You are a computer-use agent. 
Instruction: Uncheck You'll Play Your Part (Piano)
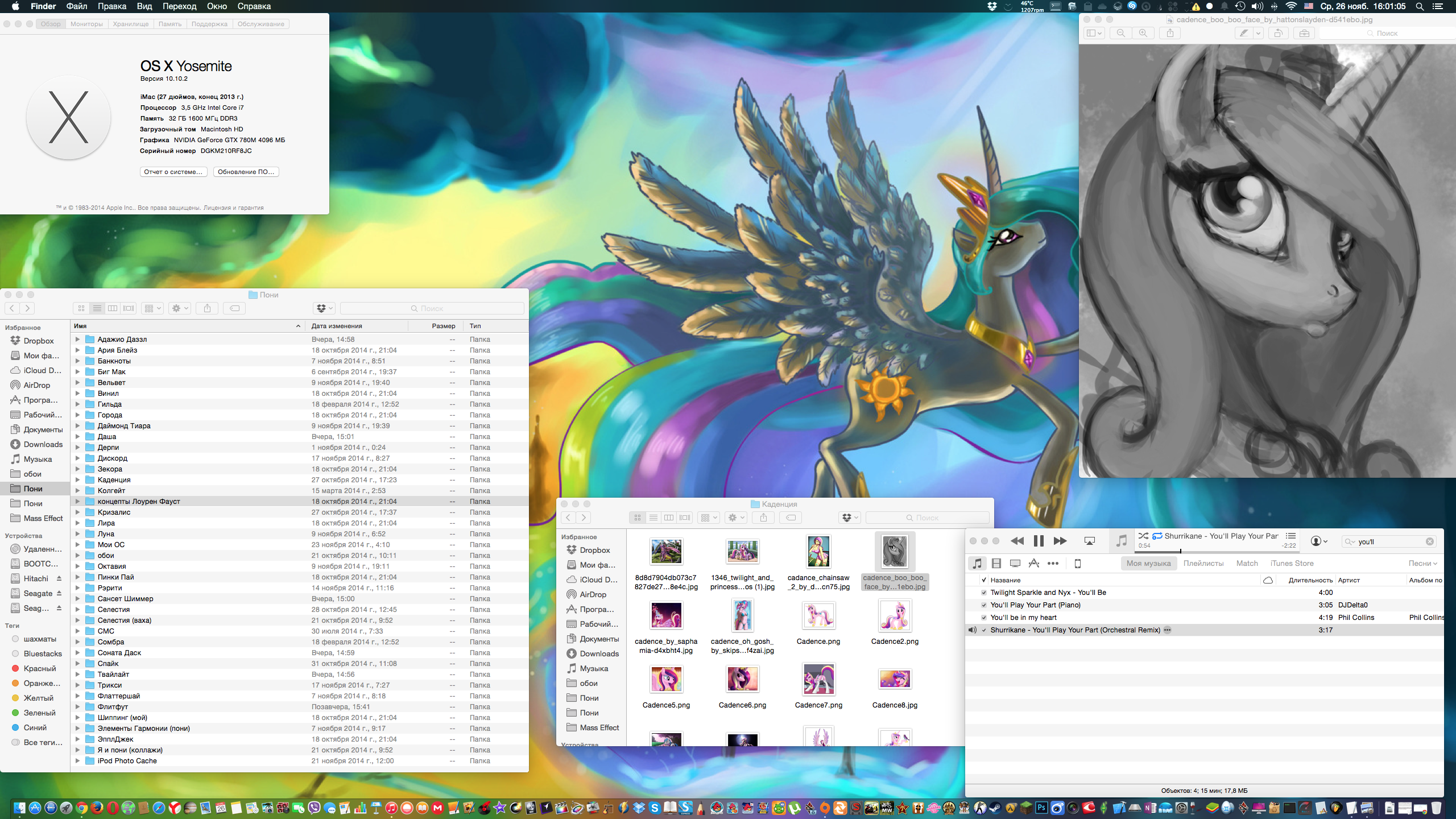pos(984,605)
